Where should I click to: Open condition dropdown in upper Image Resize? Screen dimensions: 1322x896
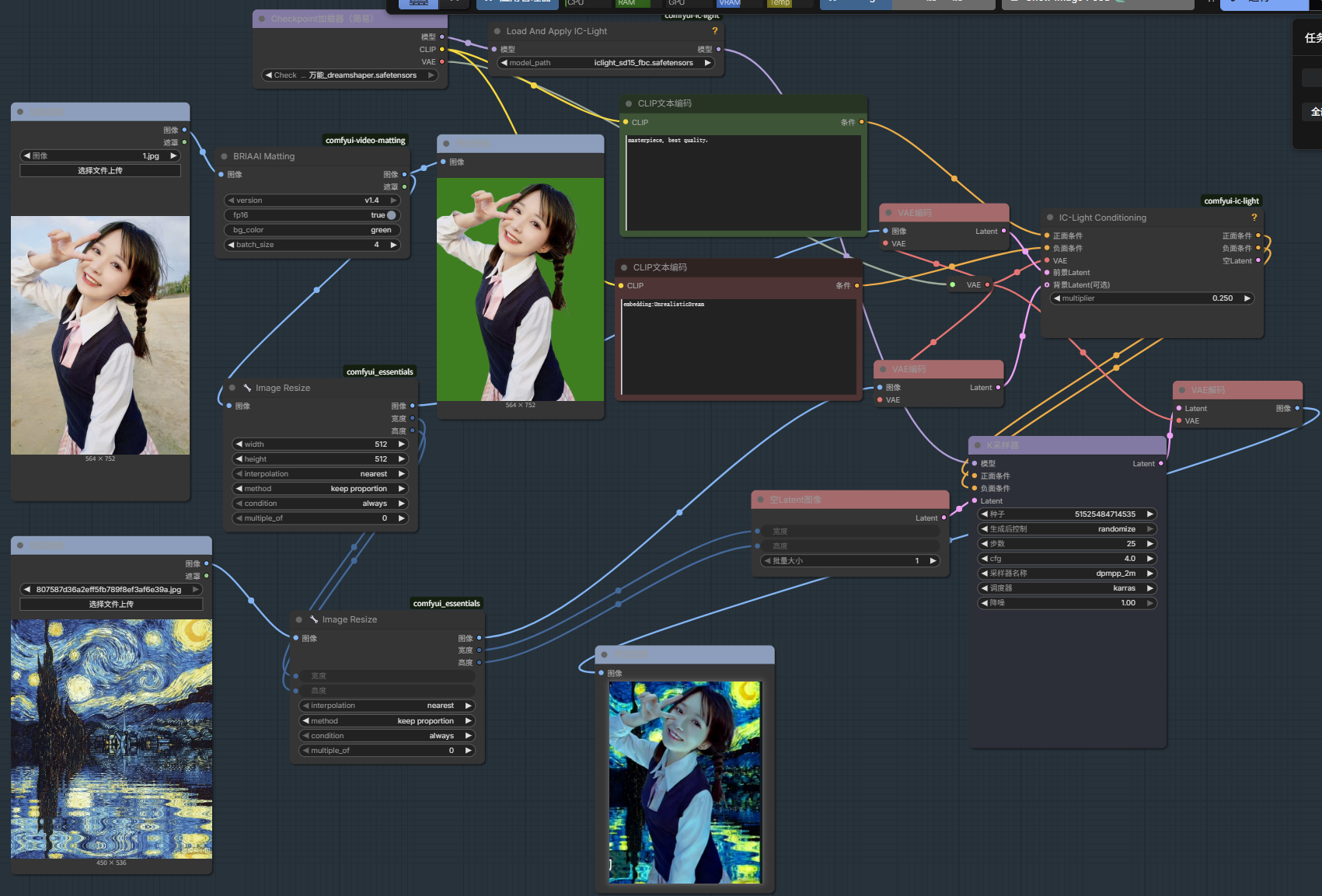320,504
